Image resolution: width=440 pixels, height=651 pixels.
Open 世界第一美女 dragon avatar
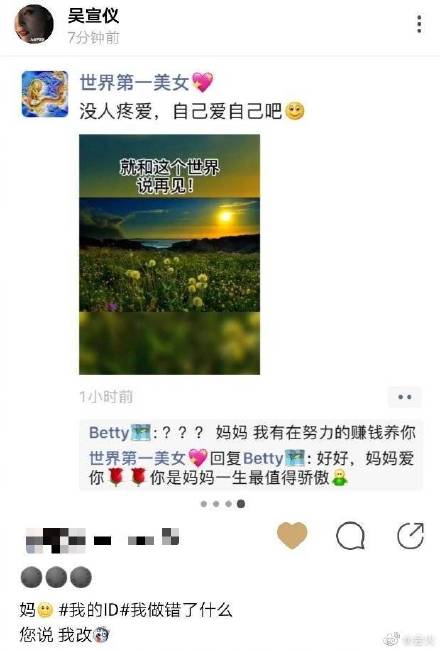point(45,94)
